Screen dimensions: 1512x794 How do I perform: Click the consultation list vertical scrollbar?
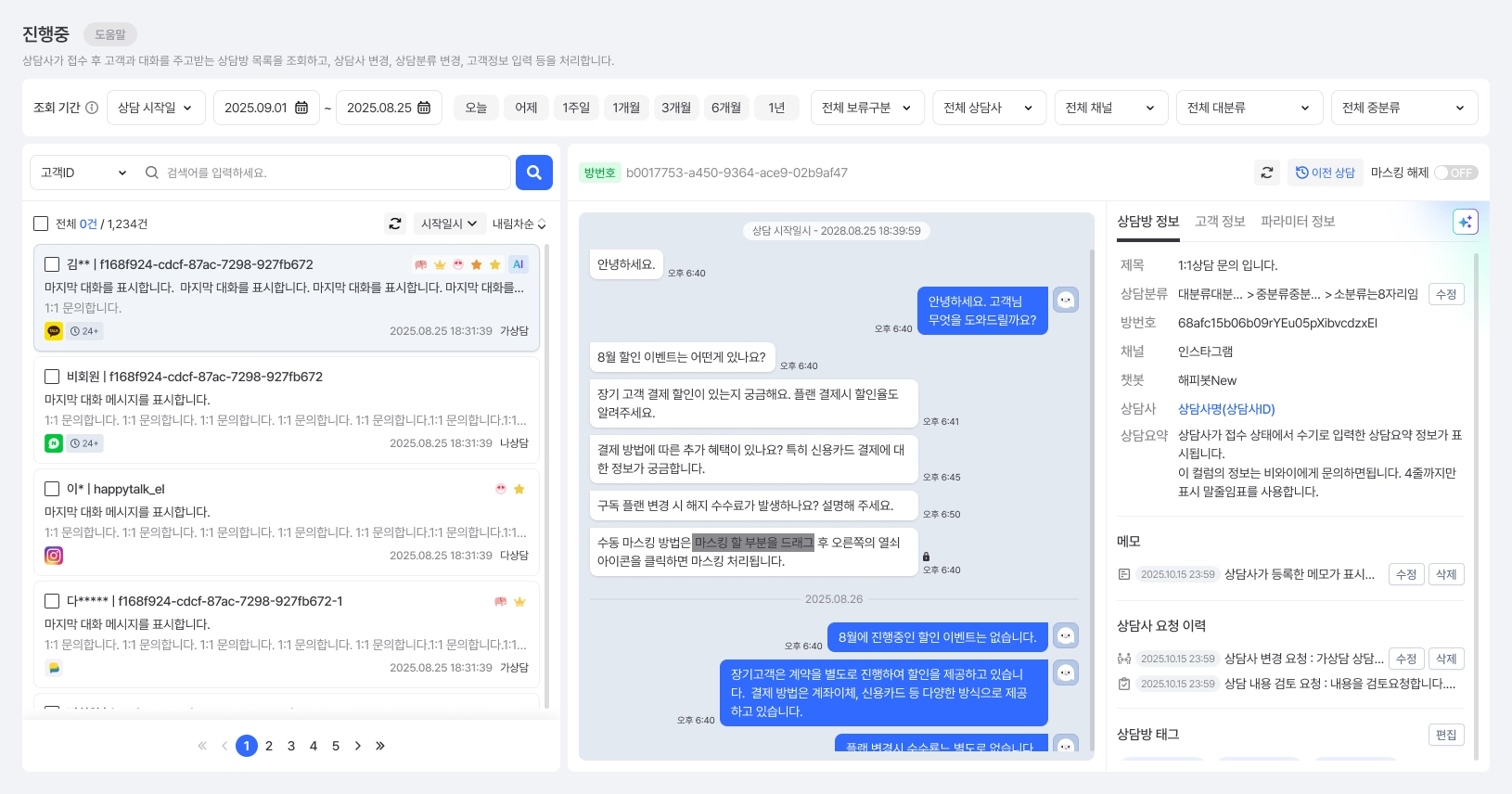click(x=546, y=473)
